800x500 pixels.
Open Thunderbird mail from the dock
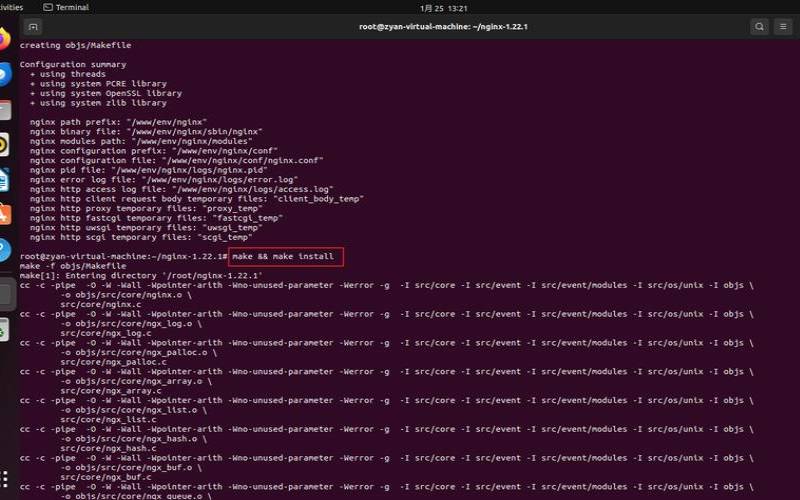[x=5, y=75]
